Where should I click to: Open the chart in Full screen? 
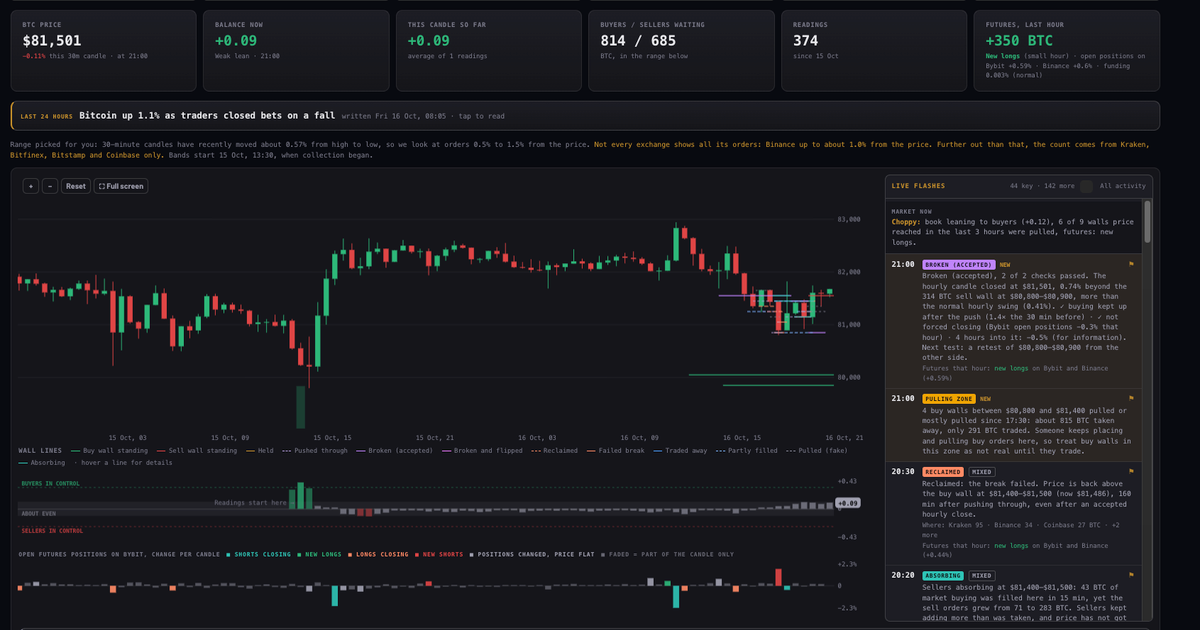(121, 186)
